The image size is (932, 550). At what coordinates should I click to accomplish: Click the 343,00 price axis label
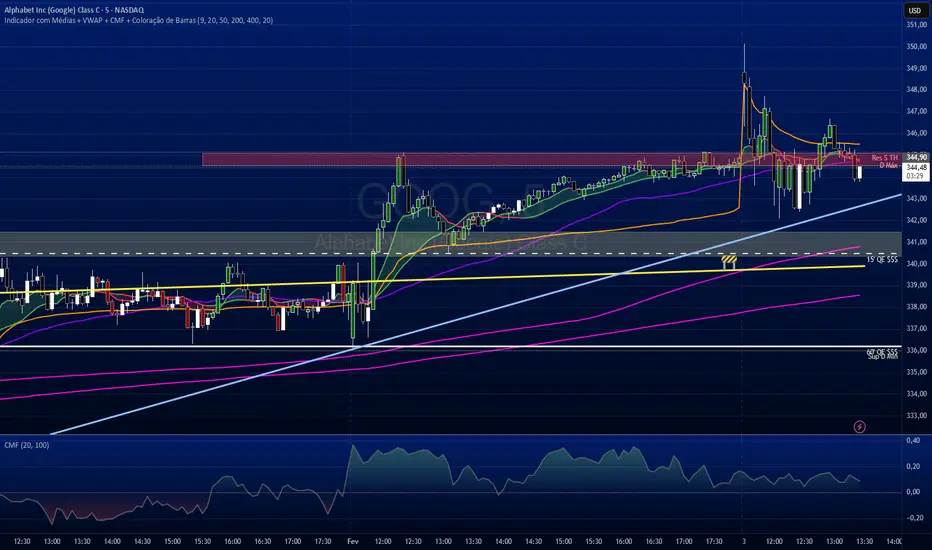(x=917, y=199)
